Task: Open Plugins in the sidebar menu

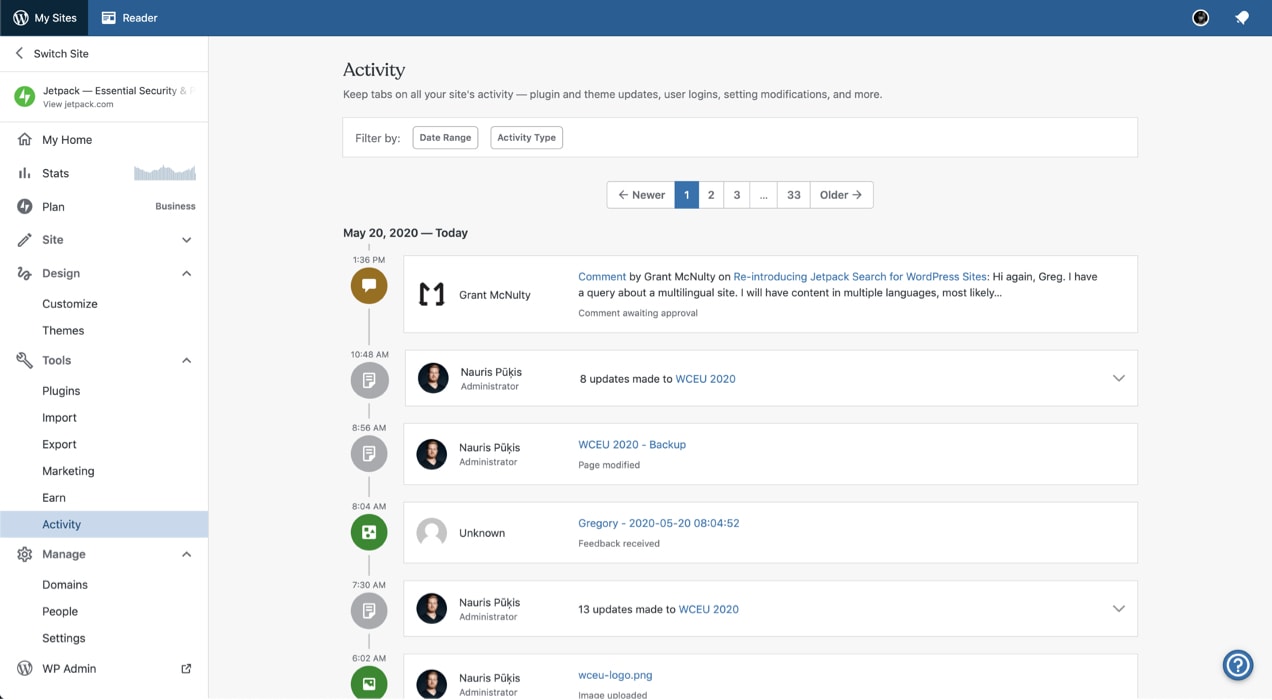Action: [x=61, y=391]
